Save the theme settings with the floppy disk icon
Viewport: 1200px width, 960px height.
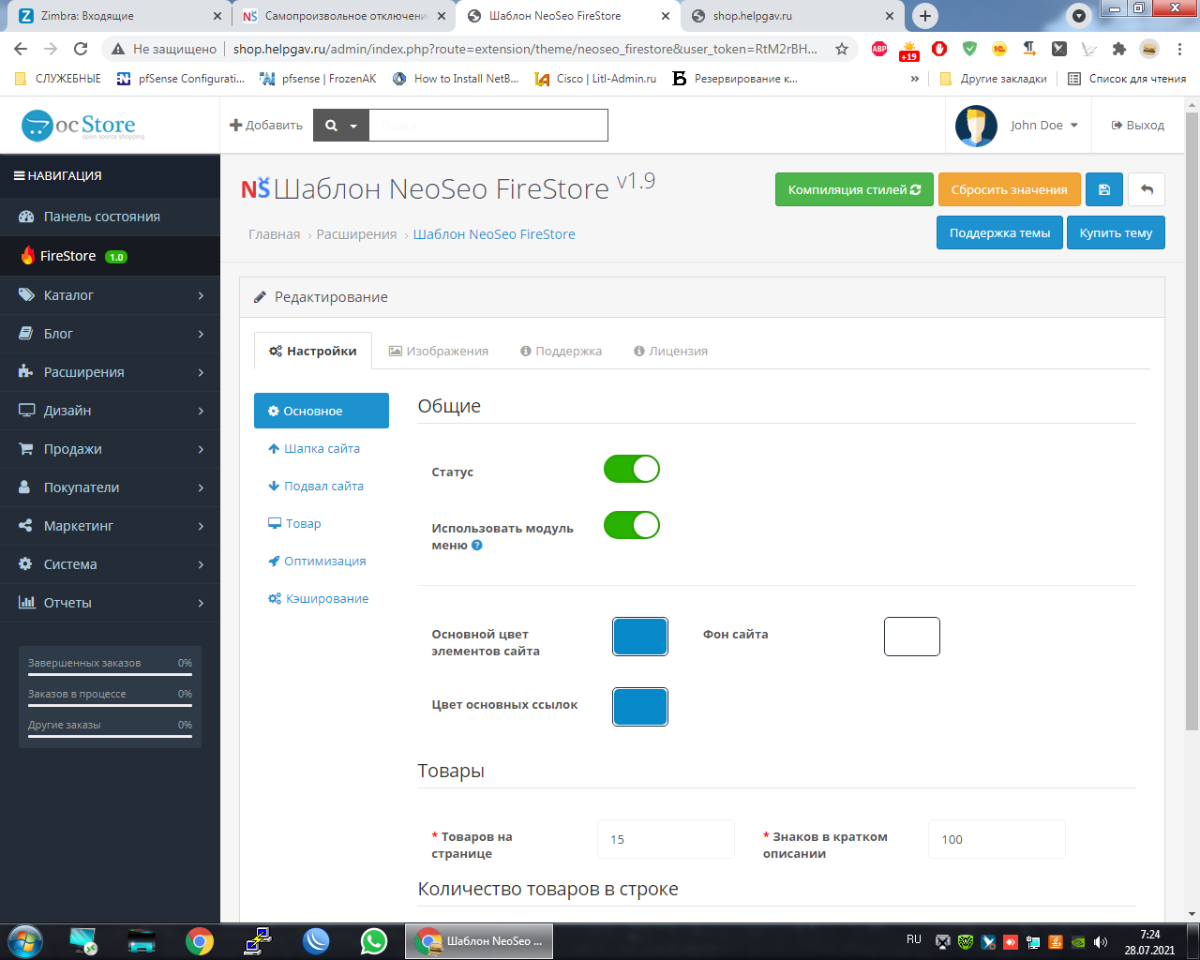(1104, 189)
